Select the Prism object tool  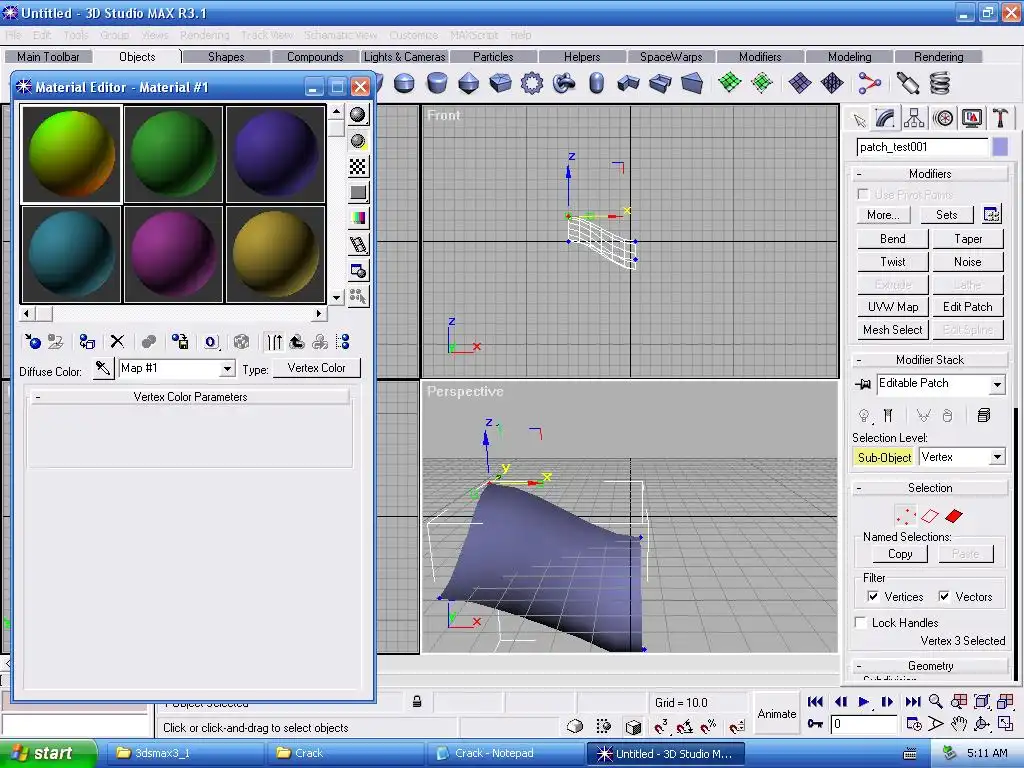(x=692, y=83)
